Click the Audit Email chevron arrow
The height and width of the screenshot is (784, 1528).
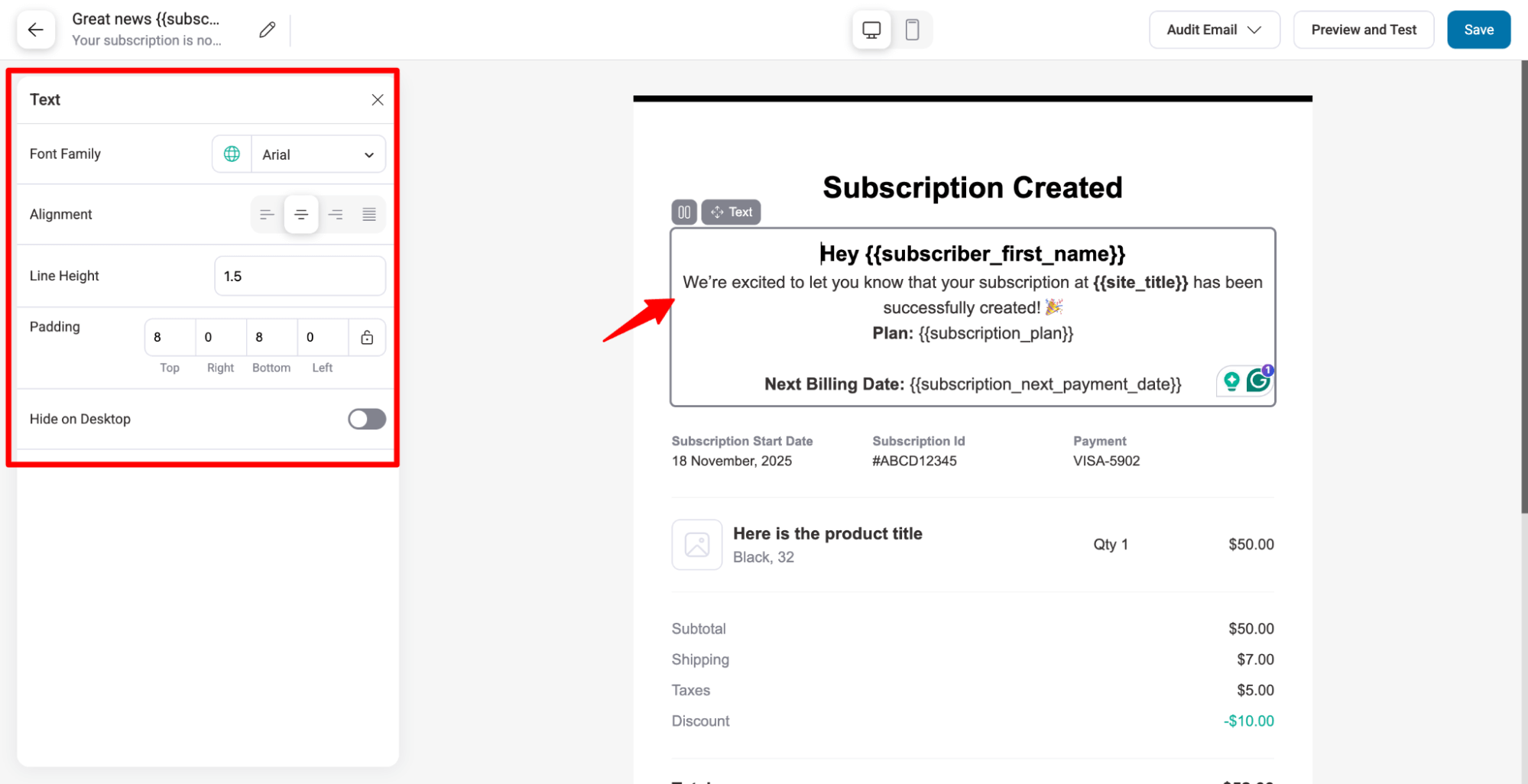(1254, 29)
